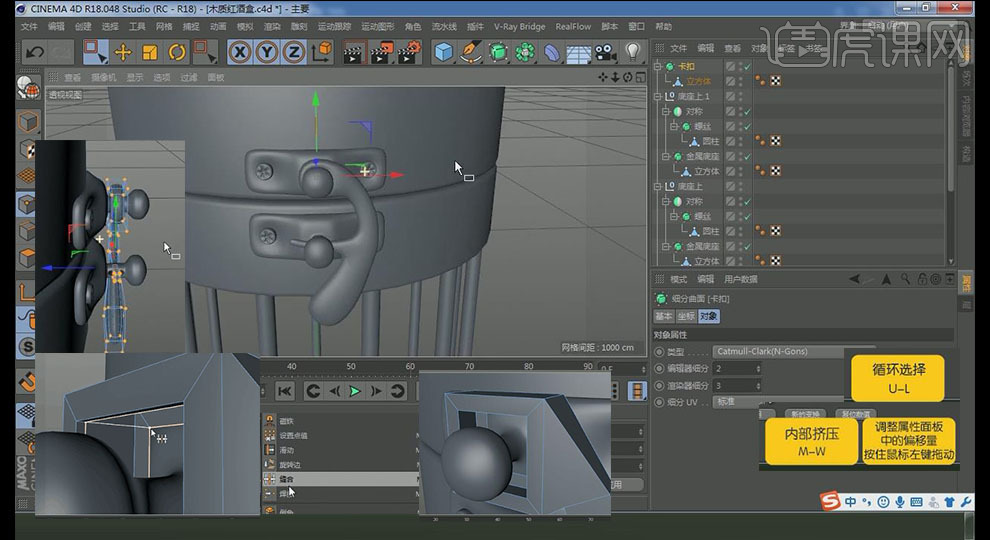
Task: Add a Camera object
Action: pos(605,52)
